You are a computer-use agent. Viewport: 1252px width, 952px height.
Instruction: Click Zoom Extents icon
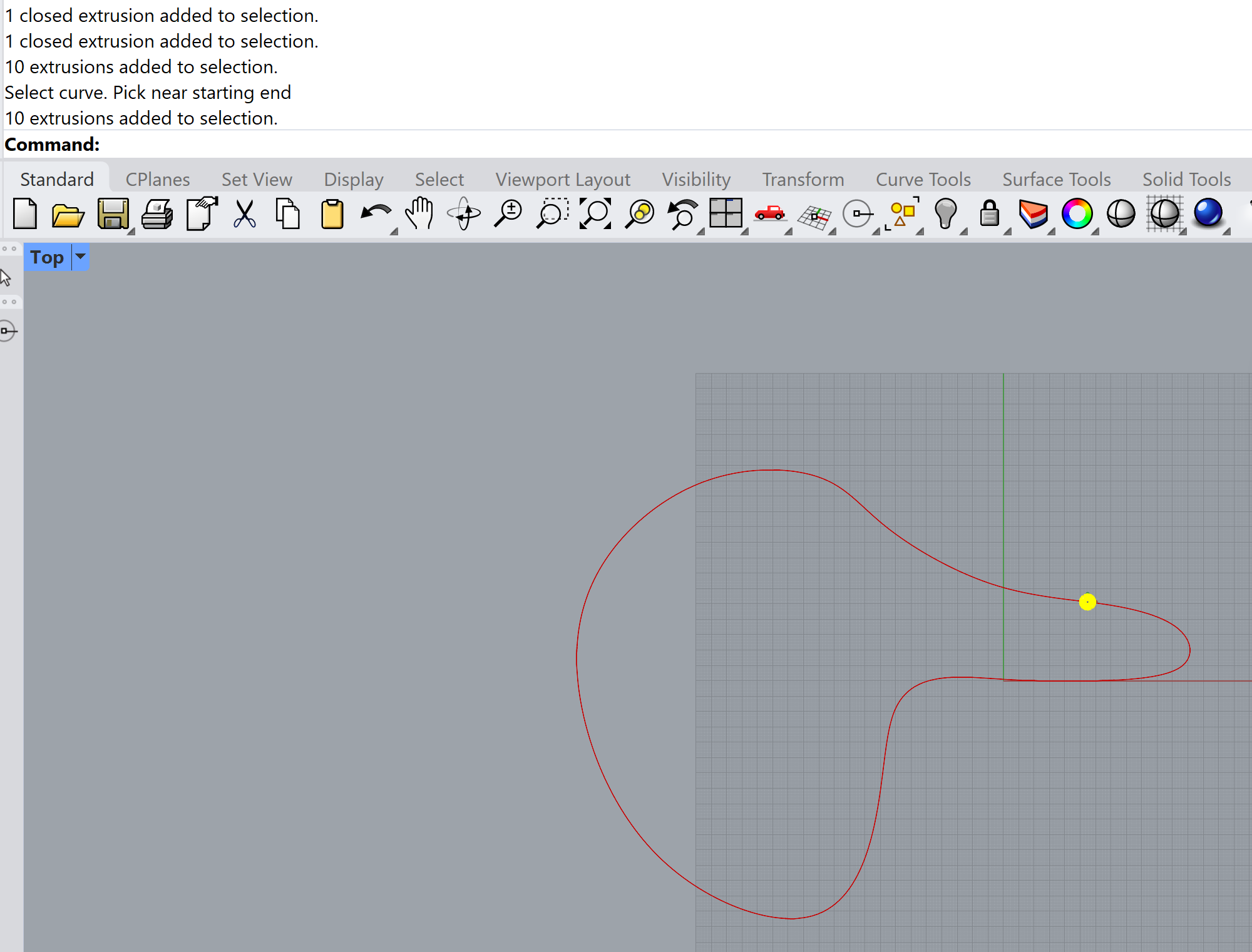tap(595, 214)
